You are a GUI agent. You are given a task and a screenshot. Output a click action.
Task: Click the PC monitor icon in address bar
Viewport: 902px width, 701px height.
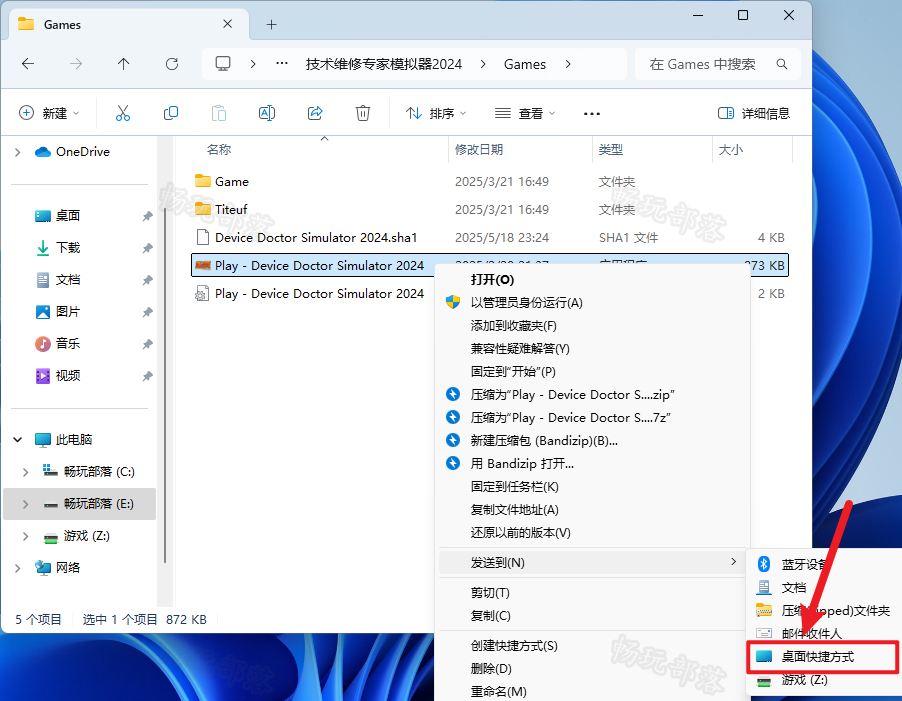[223, 63]
